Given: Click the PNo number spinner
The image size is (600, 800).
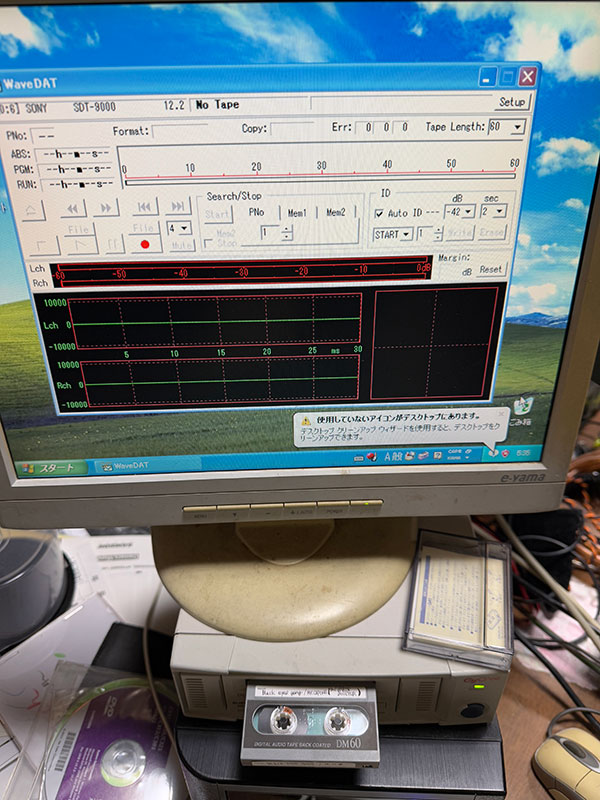Looking at the screenshot, I should click(x=287, y=233).
